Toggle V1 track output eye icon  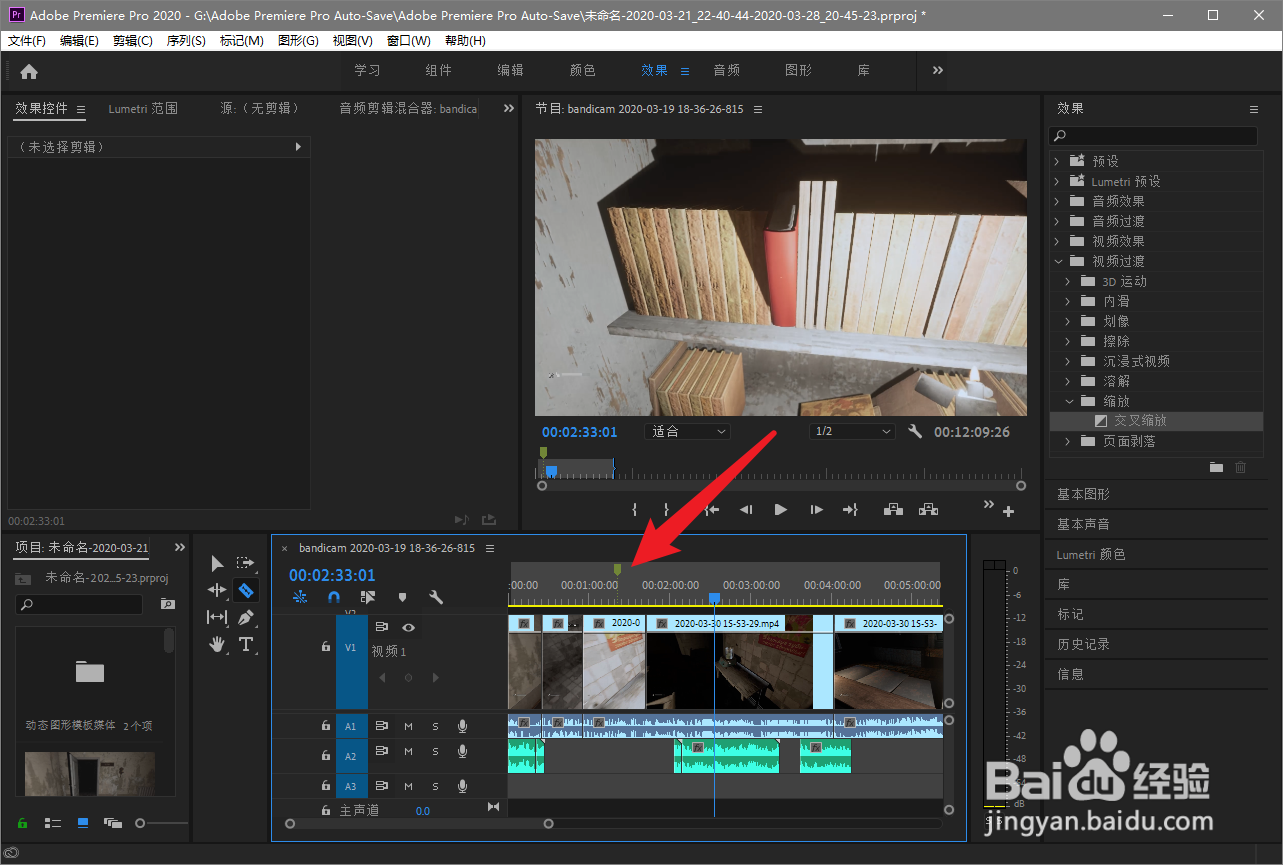[x=408, y=627]
